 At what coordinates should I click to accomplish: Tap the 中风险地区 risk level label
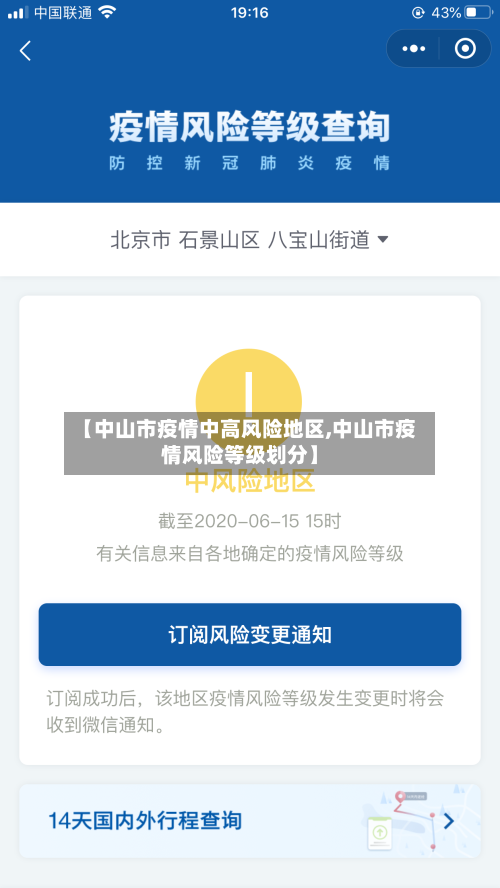click(x=250, y=481)
